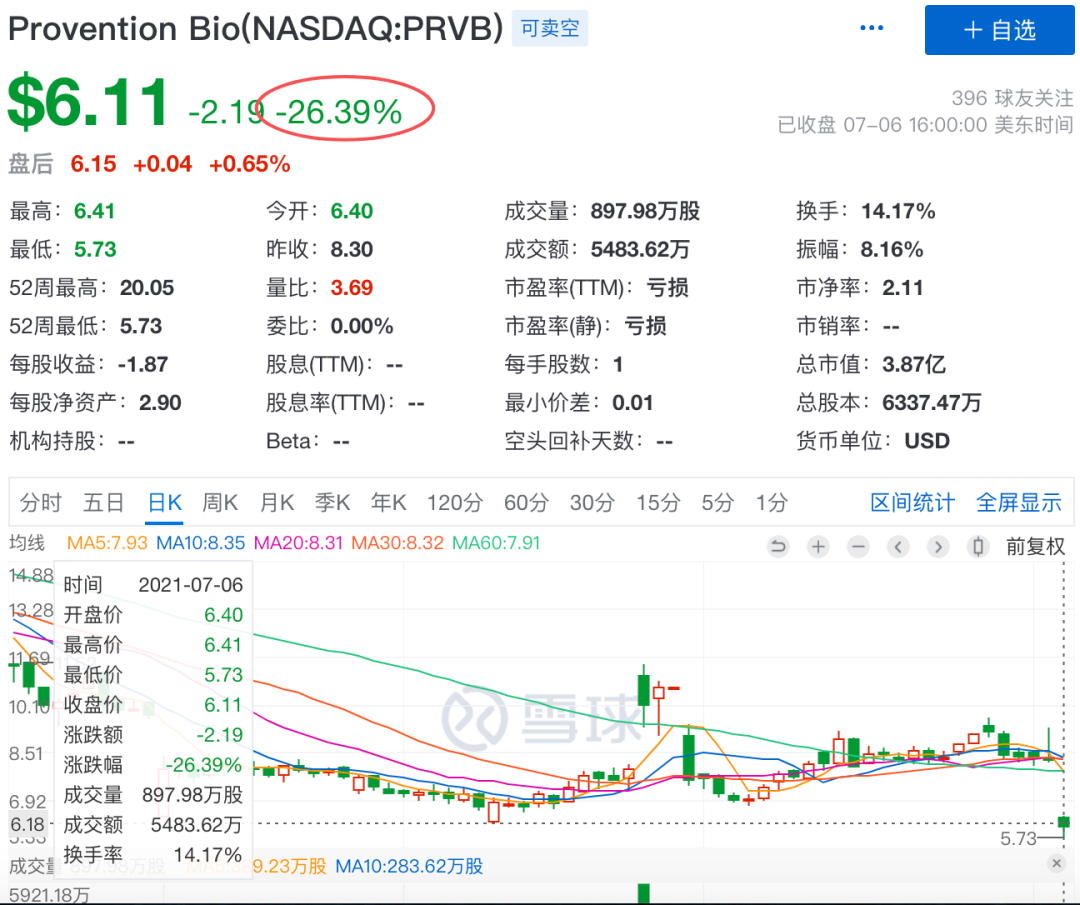Switch to the 120分 interval
Image resolution: width=1080 pixels, height=905 pixels.
tap(455, 503)
